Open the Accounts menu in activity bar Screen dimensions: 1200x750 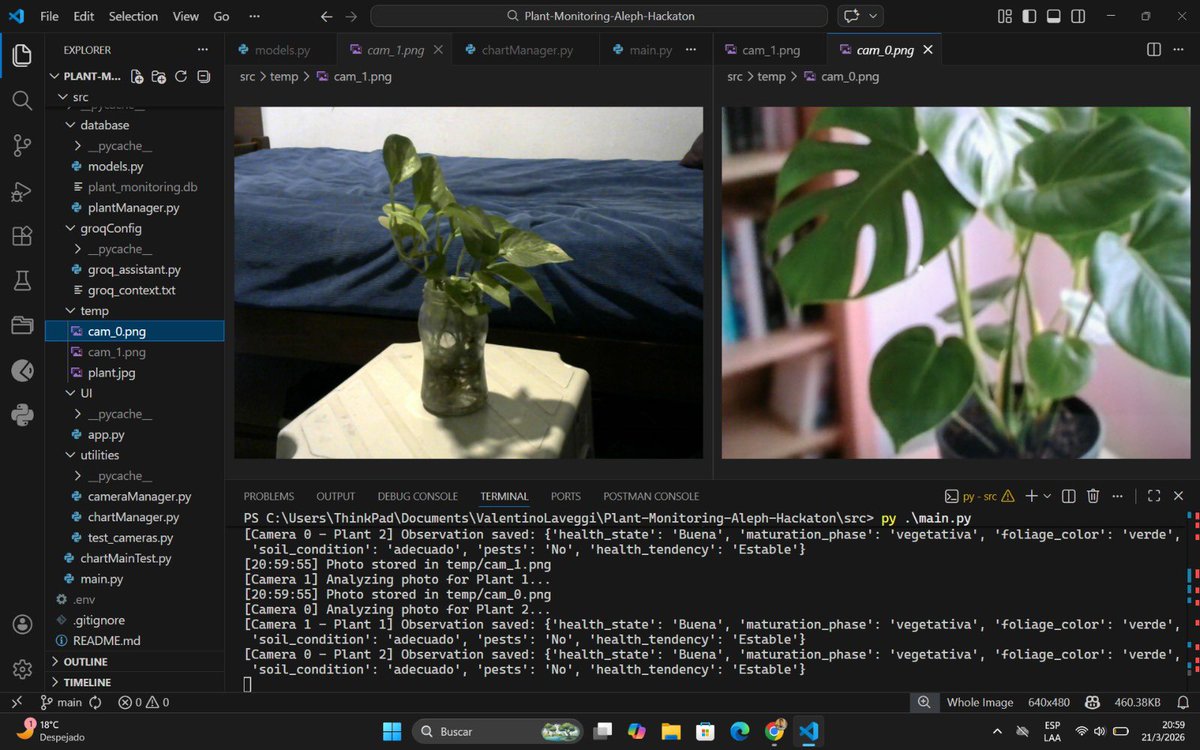[22, 624]
